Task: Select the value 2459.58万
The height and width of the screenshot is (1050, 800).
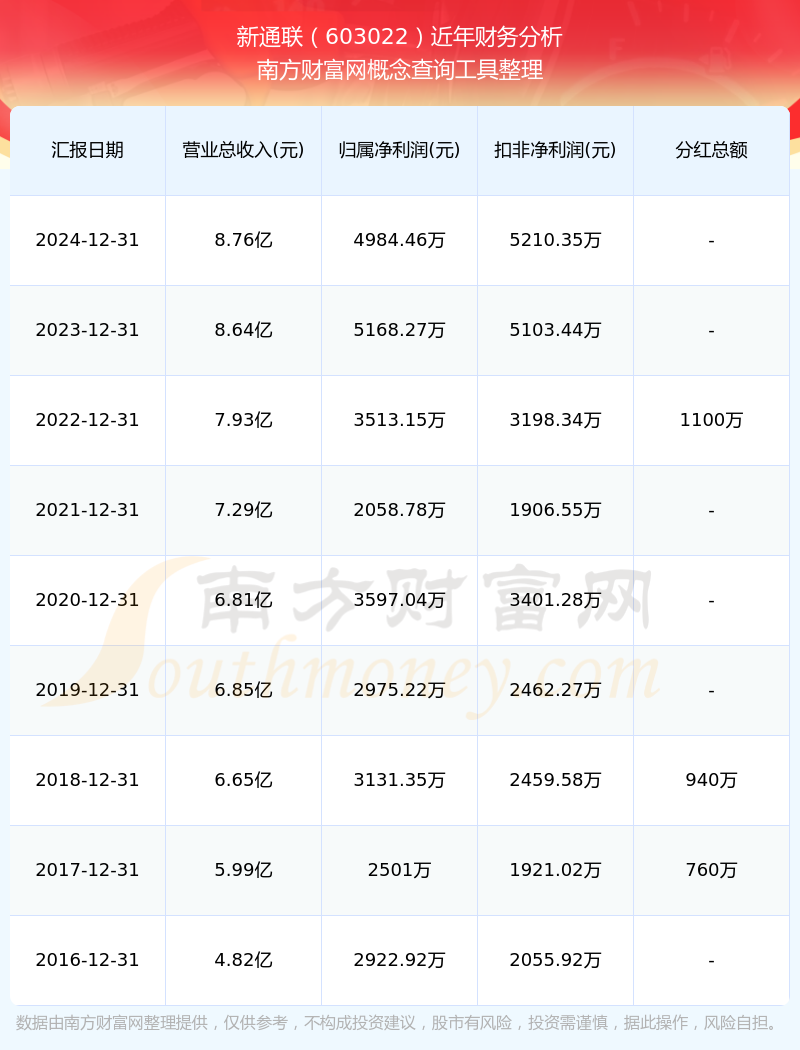Action: pos(555,780)
